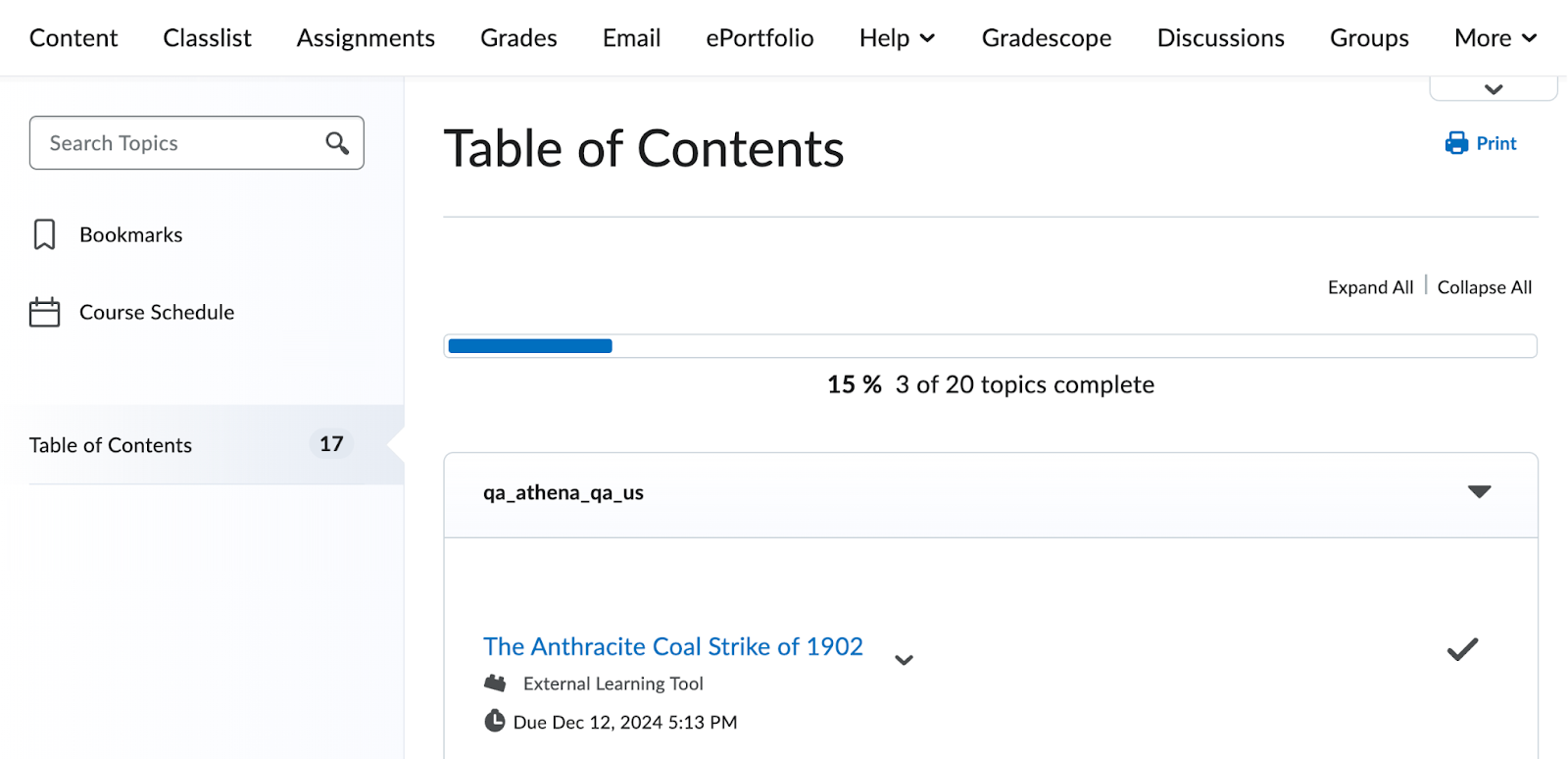1568x759 pixels.
Task: Click the unread count badge 17
Action: 331,444
